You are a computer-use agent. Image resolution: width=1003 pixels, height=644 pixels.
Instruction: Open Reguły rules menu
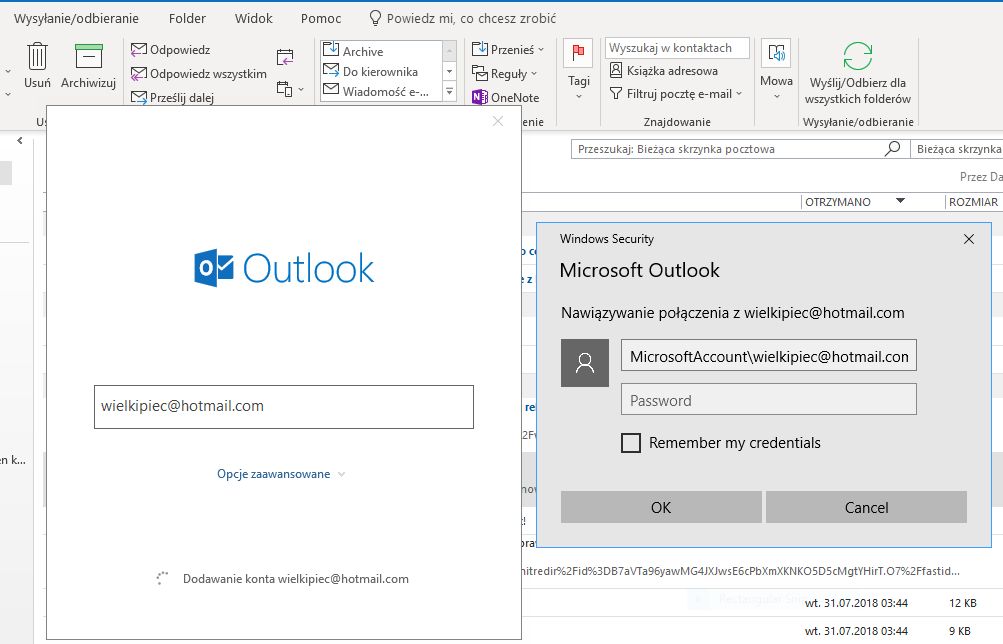coord(505,74)
